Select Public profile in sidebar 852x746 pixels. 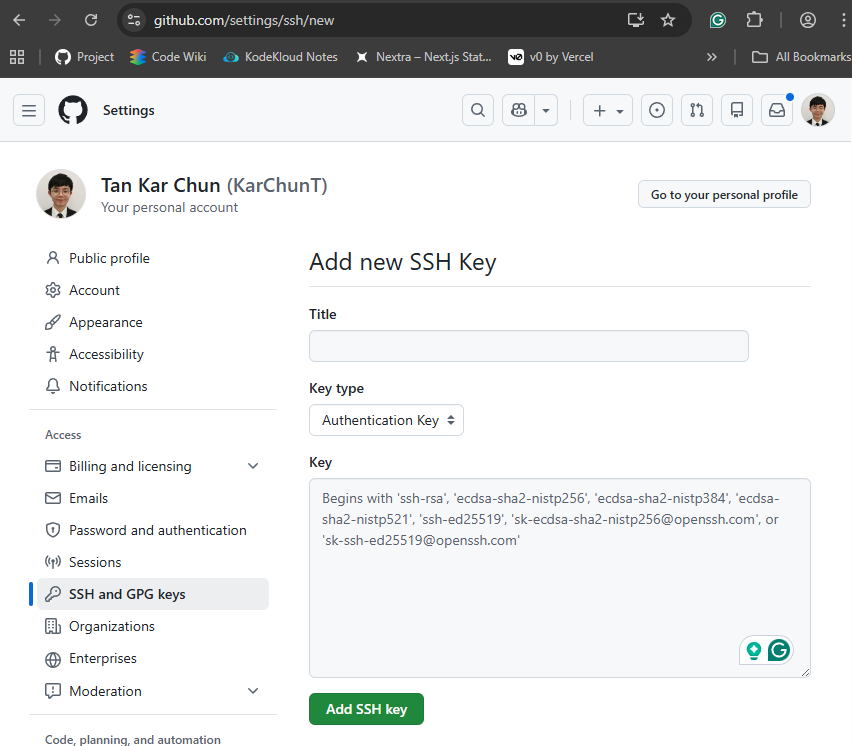(x=109, y=258)
